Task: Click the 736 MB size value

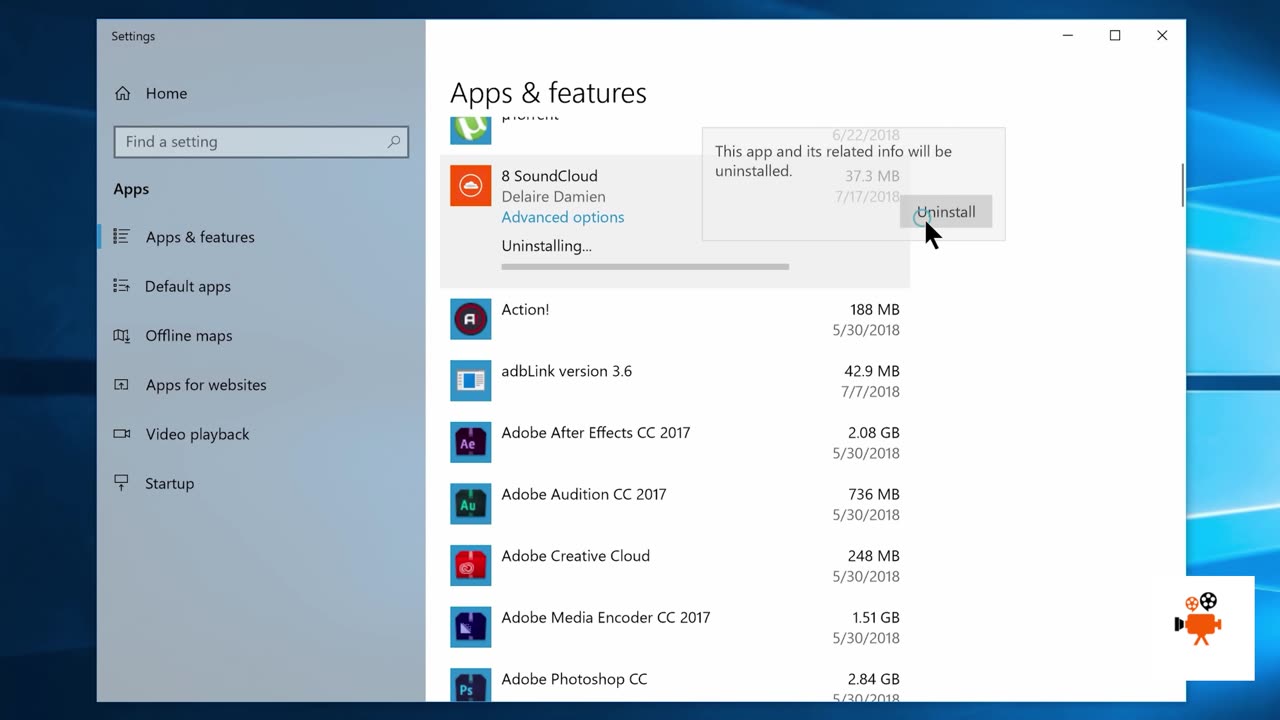Action: click(874, 494)
